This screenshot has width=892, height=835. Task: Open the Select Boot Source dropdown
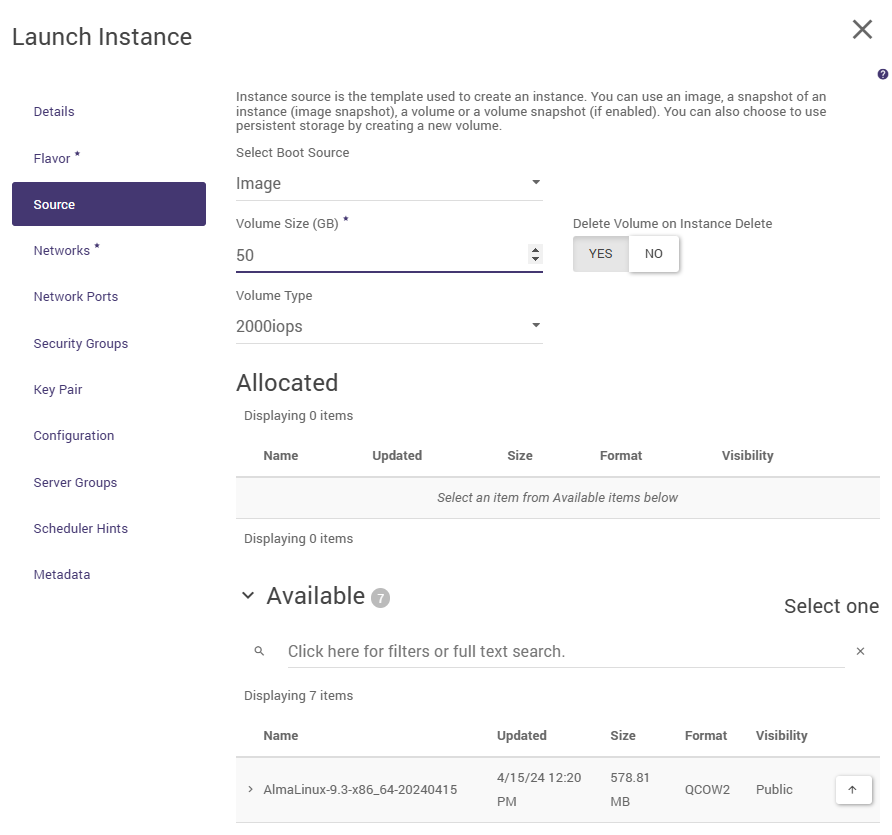click(x=389, y=184)
